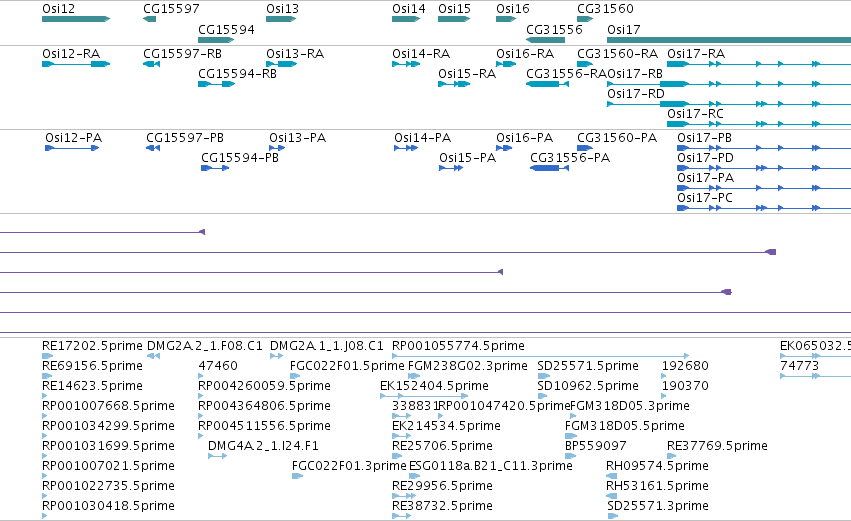Select the CG31556 gene label

click(x=554, y=29)
